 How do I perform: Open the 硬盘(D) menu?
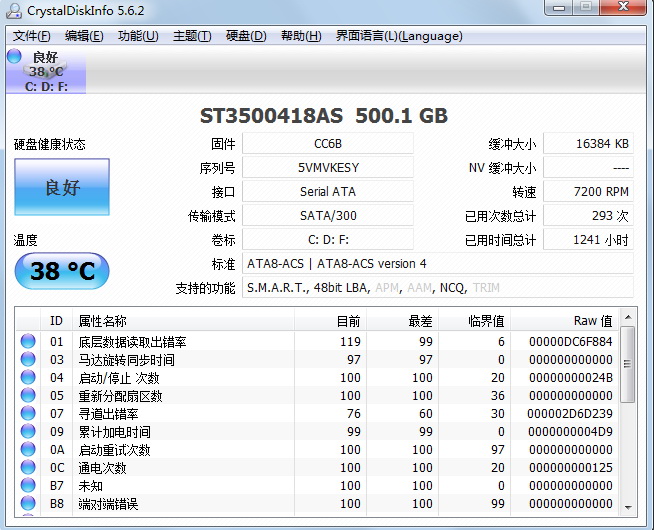pos(246,36)
